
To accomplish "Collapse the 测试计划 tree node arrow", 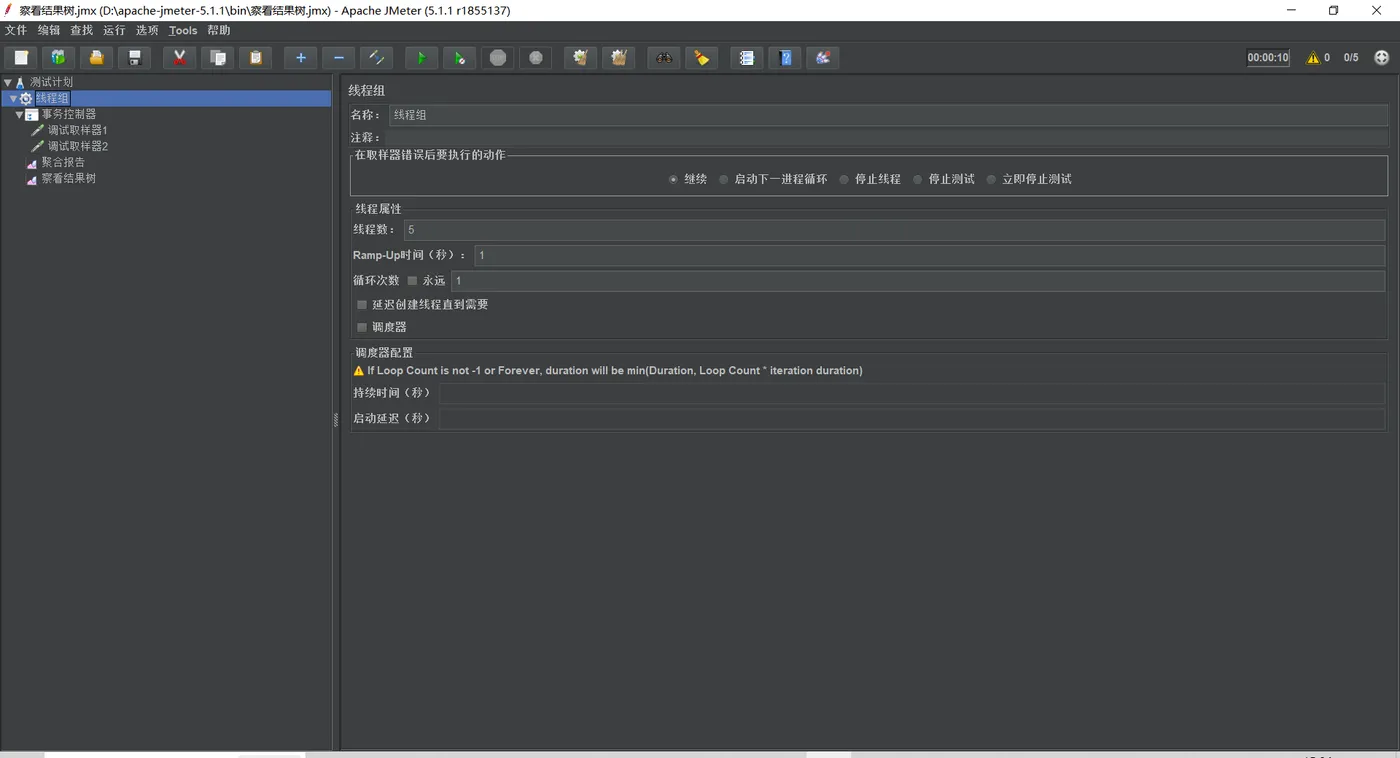I will (x=8, y=83).
